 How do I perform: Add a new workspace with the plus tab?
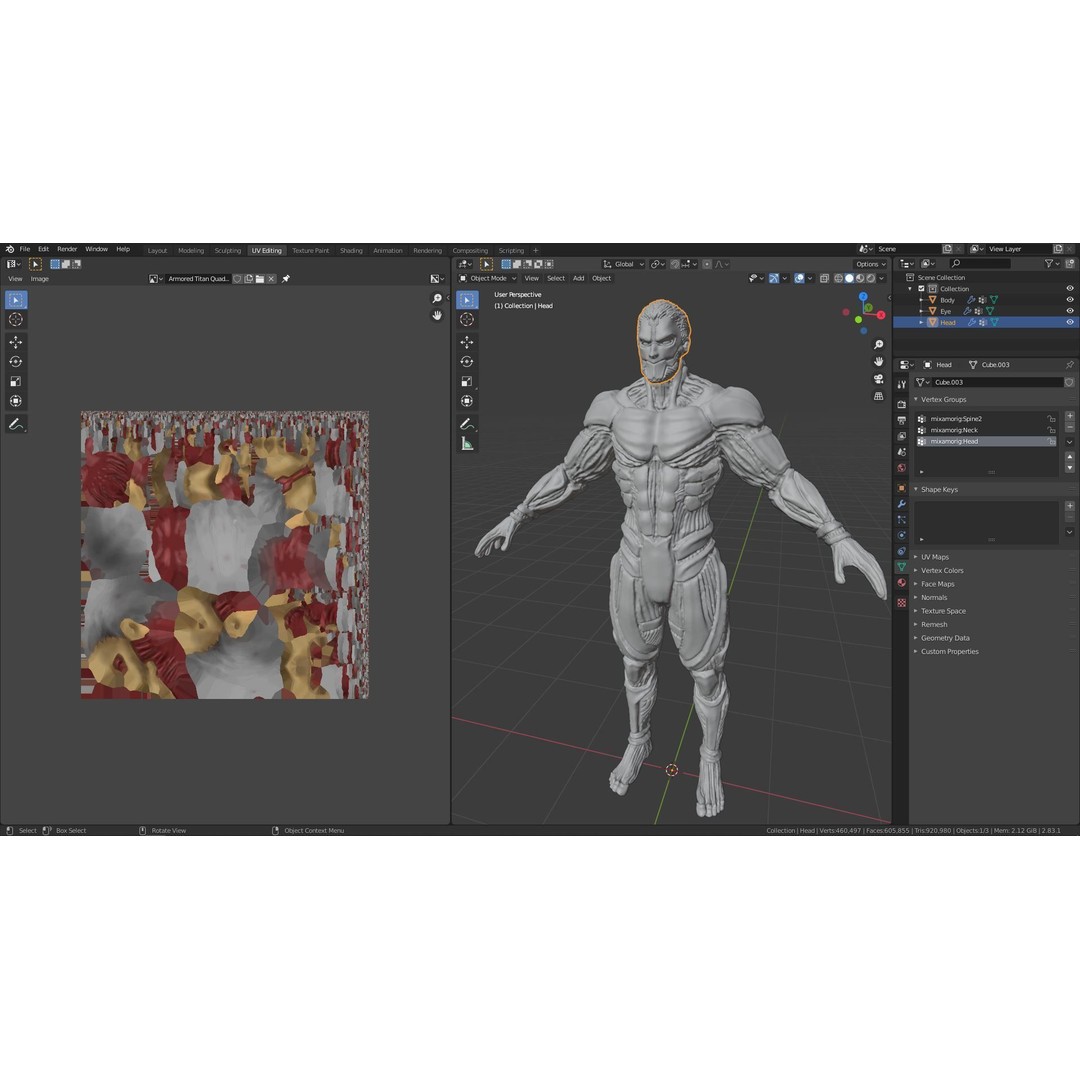(536, 251)
